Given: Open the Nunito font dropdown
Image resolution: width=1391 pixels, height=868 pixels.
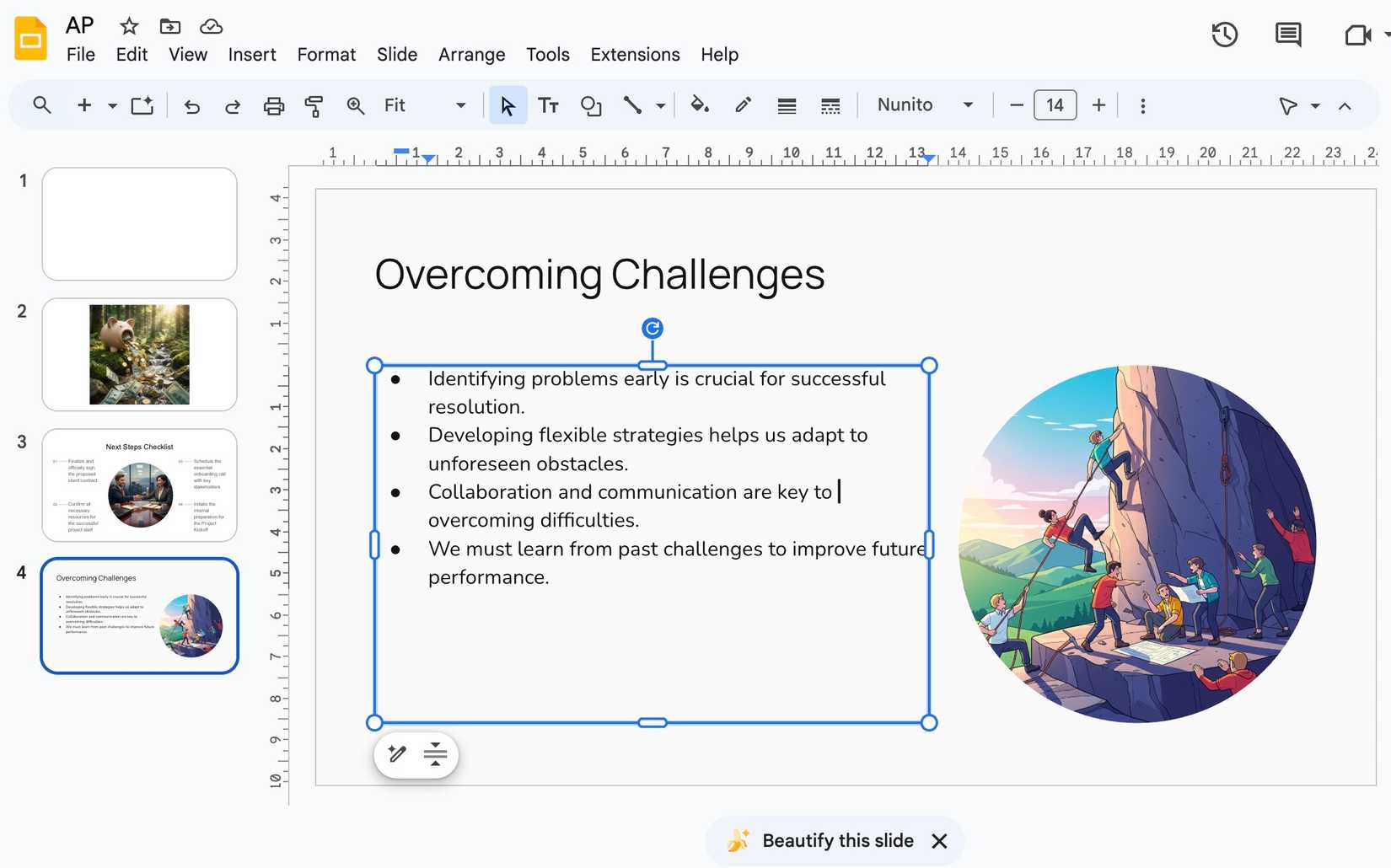Looking at the screenshot, I should (968, 105).
